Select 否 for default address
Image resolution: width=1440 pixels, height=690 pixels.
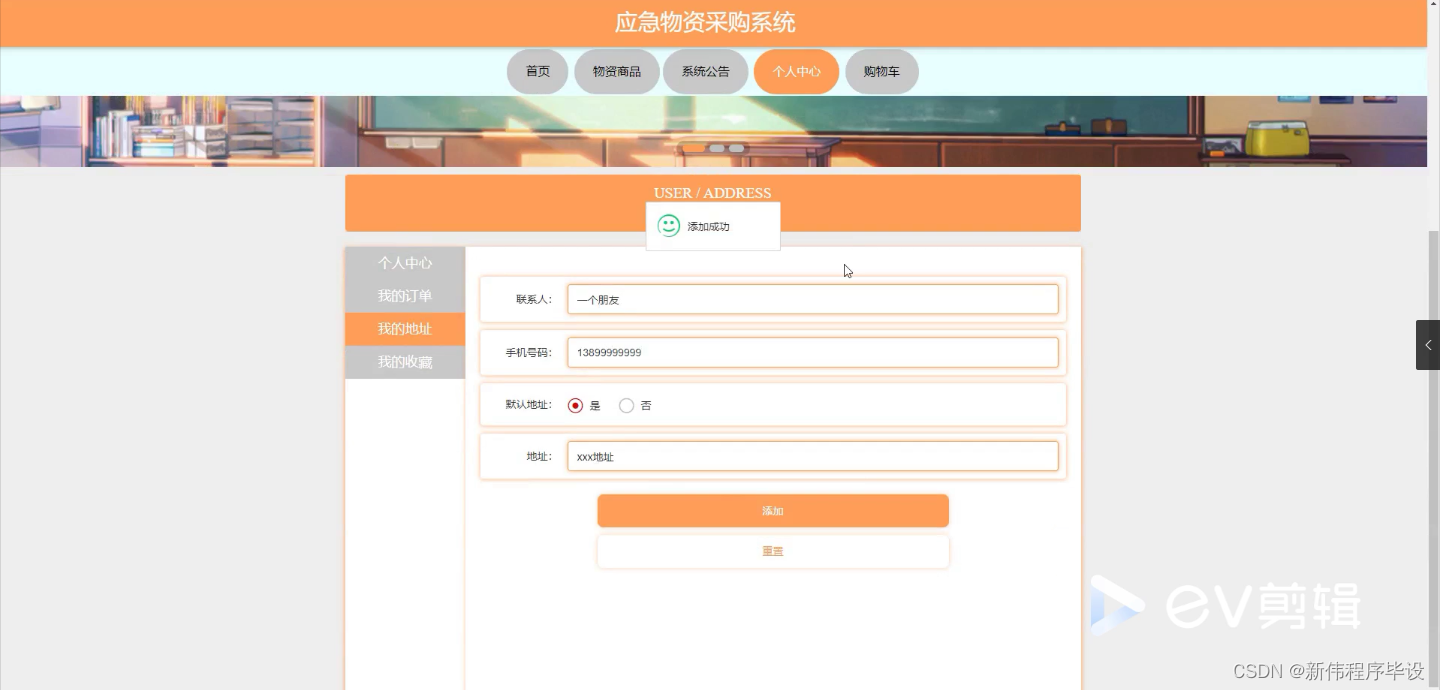pos(626,405)
